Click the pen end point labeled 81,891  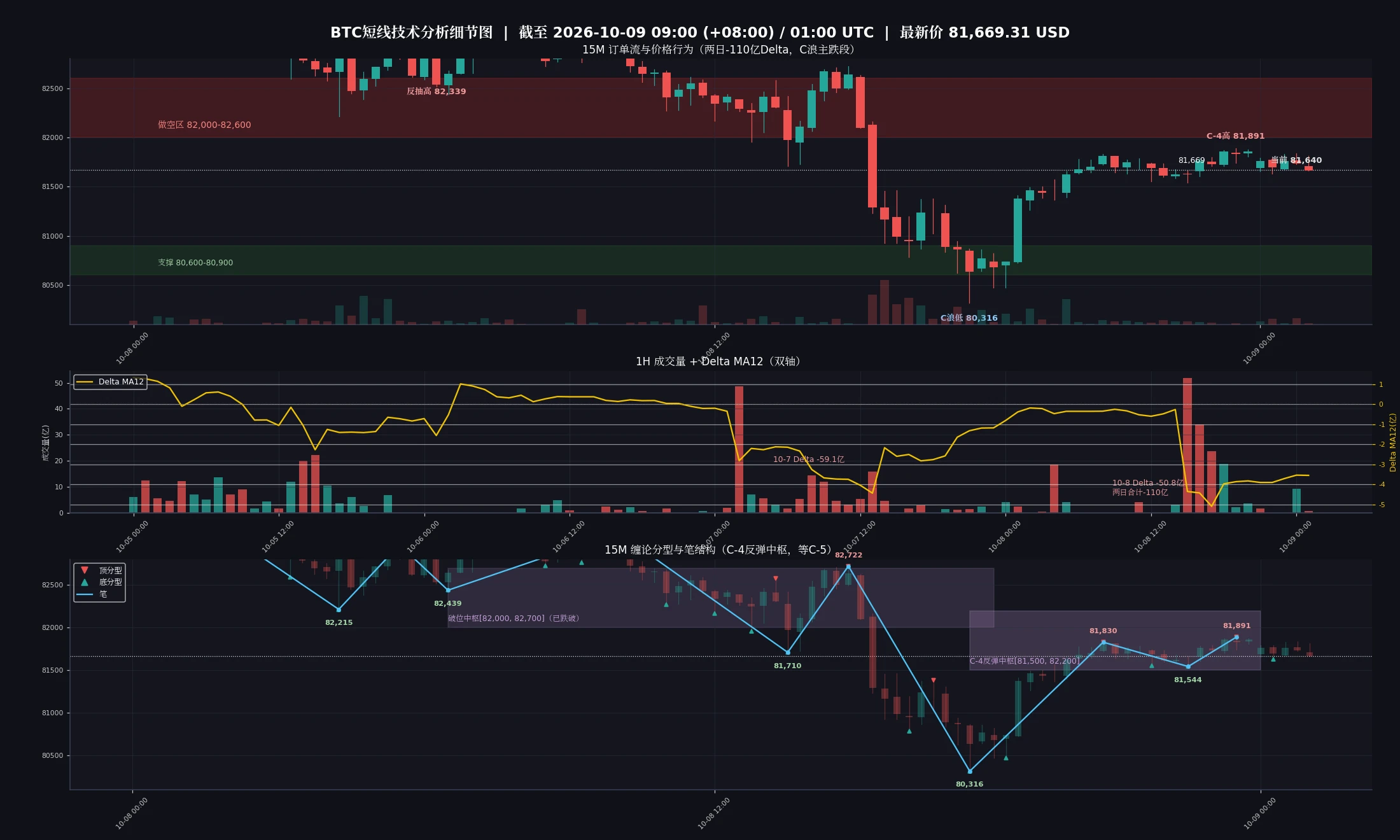(1236, 637)
